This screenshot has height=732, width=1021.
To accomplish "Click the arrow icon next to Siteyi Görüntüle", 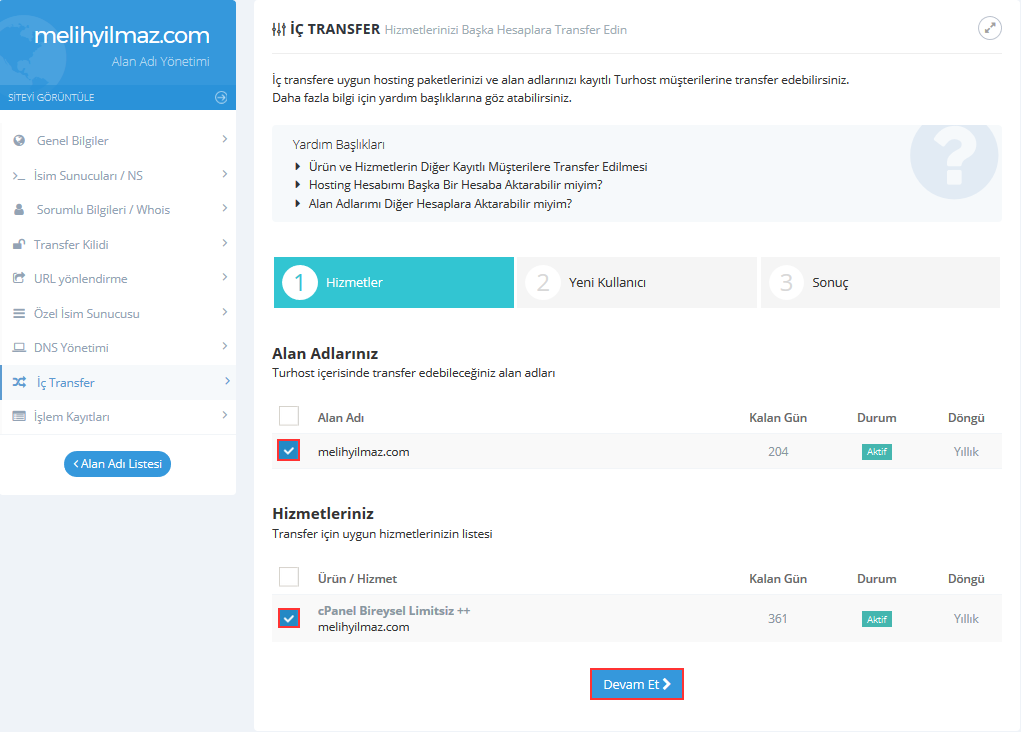I will point(221,97).
